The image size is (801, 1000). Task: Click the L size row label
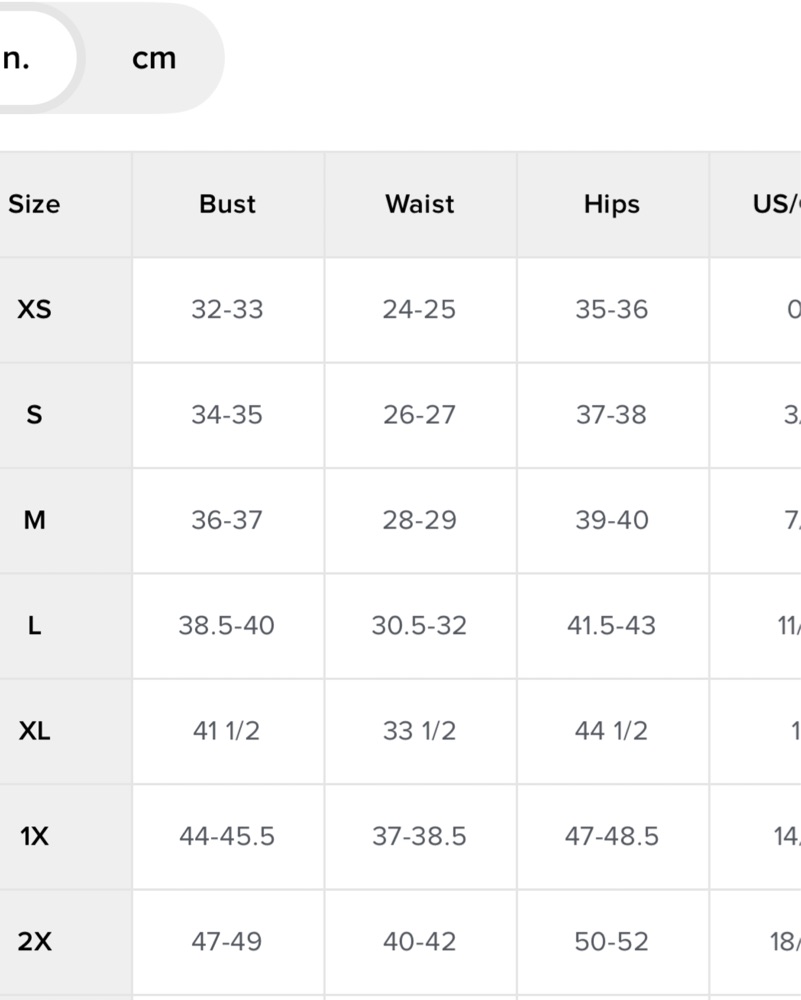click(34, 626)
